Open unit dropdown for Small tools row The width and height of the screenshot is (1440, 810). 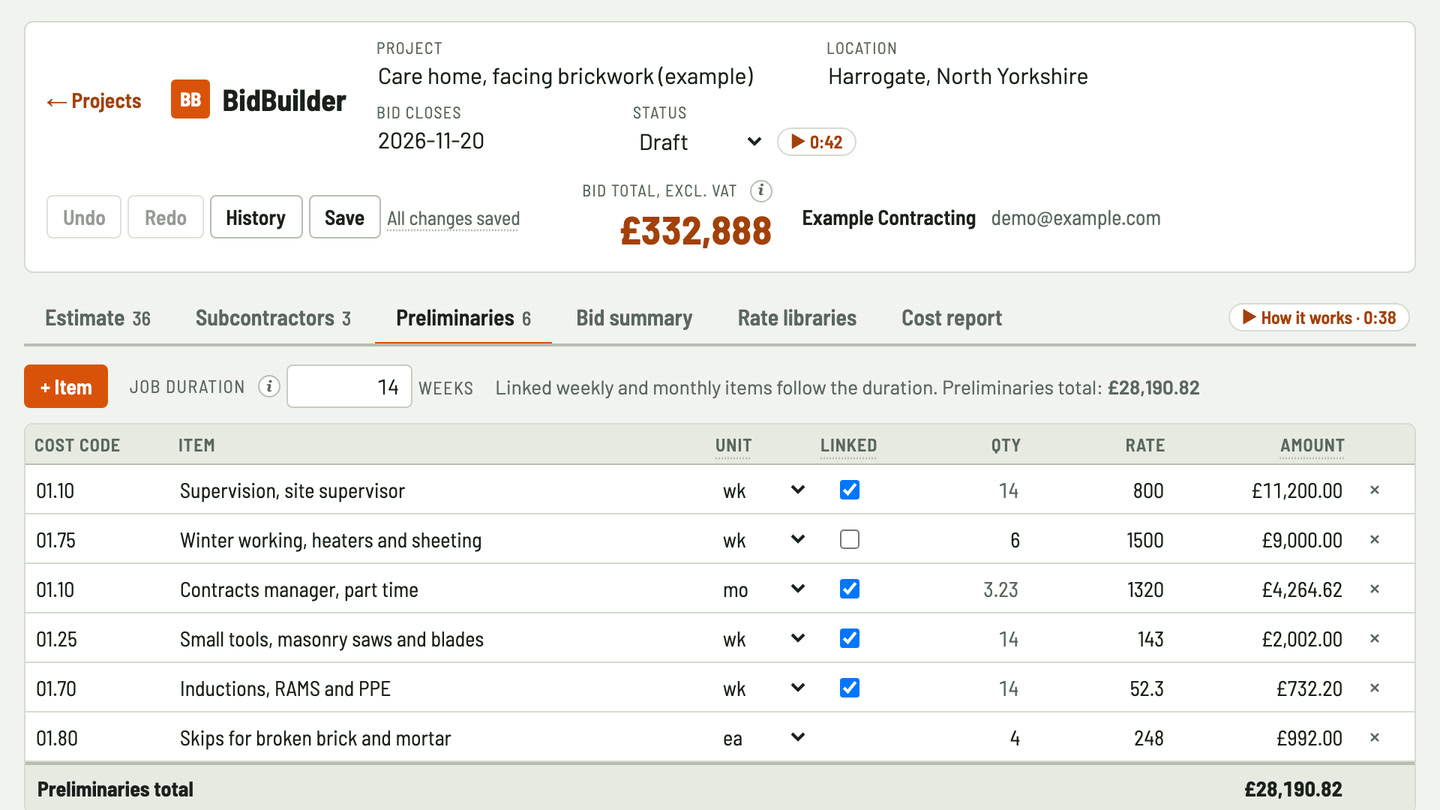[763, 639]
